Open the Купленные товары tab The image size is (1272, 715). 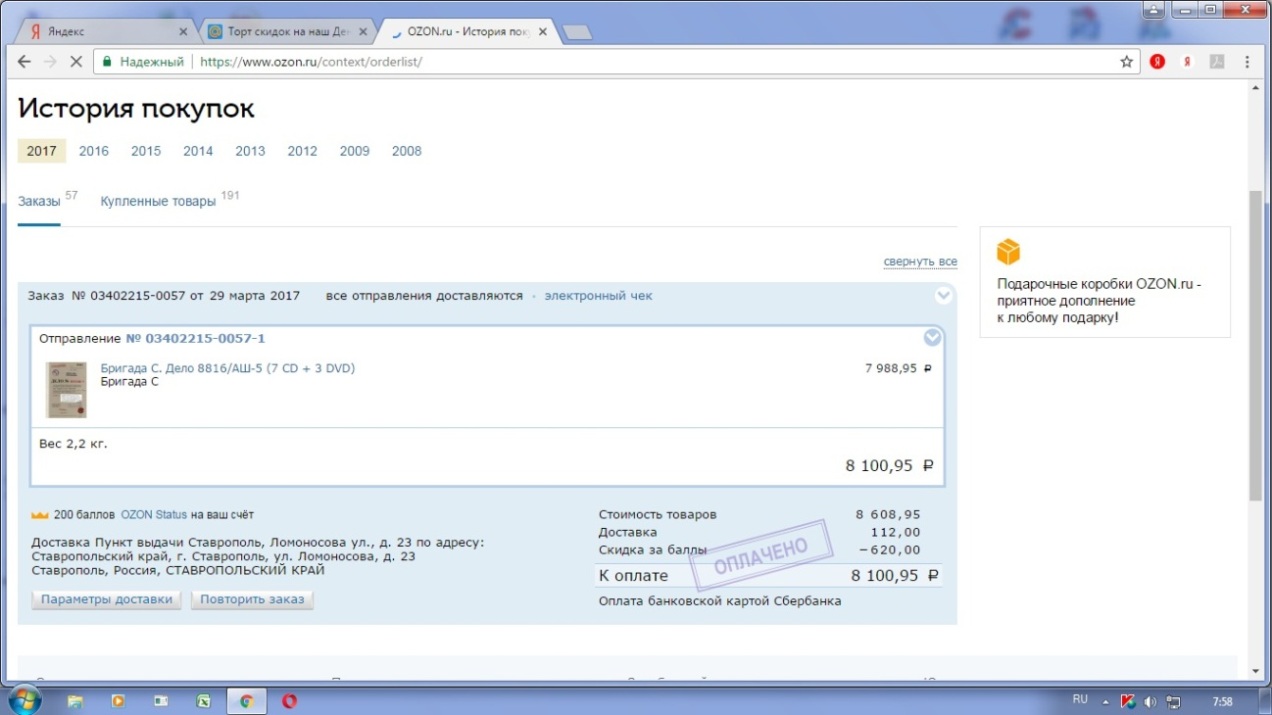click(x=158, y=201)
